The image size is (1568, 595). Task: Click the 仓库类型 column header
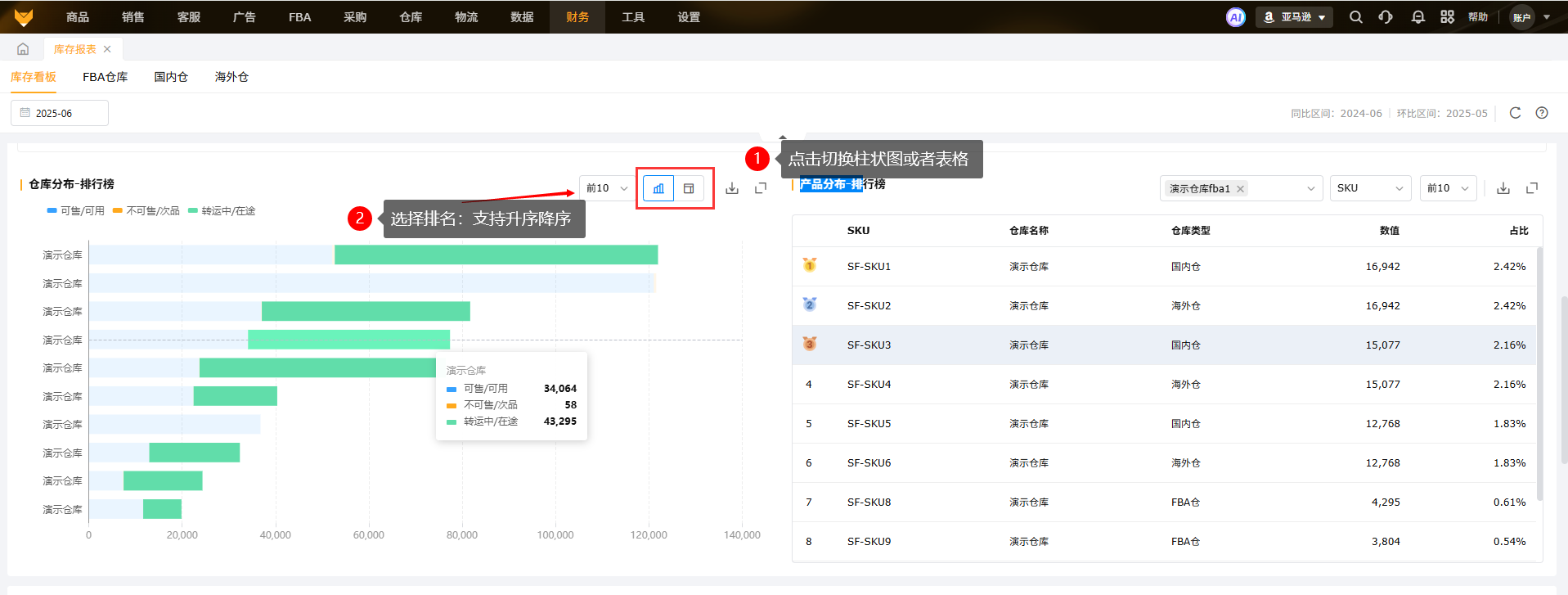click(1191, 231)
